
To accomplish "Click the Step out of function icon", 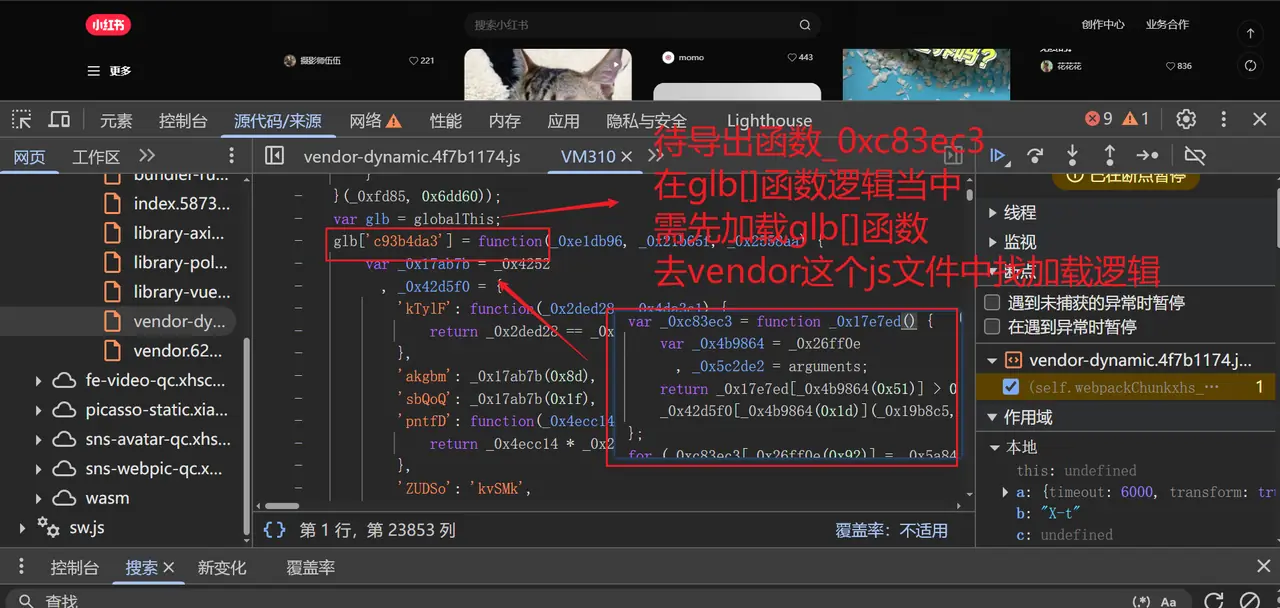I will [x=1109, y=155].
